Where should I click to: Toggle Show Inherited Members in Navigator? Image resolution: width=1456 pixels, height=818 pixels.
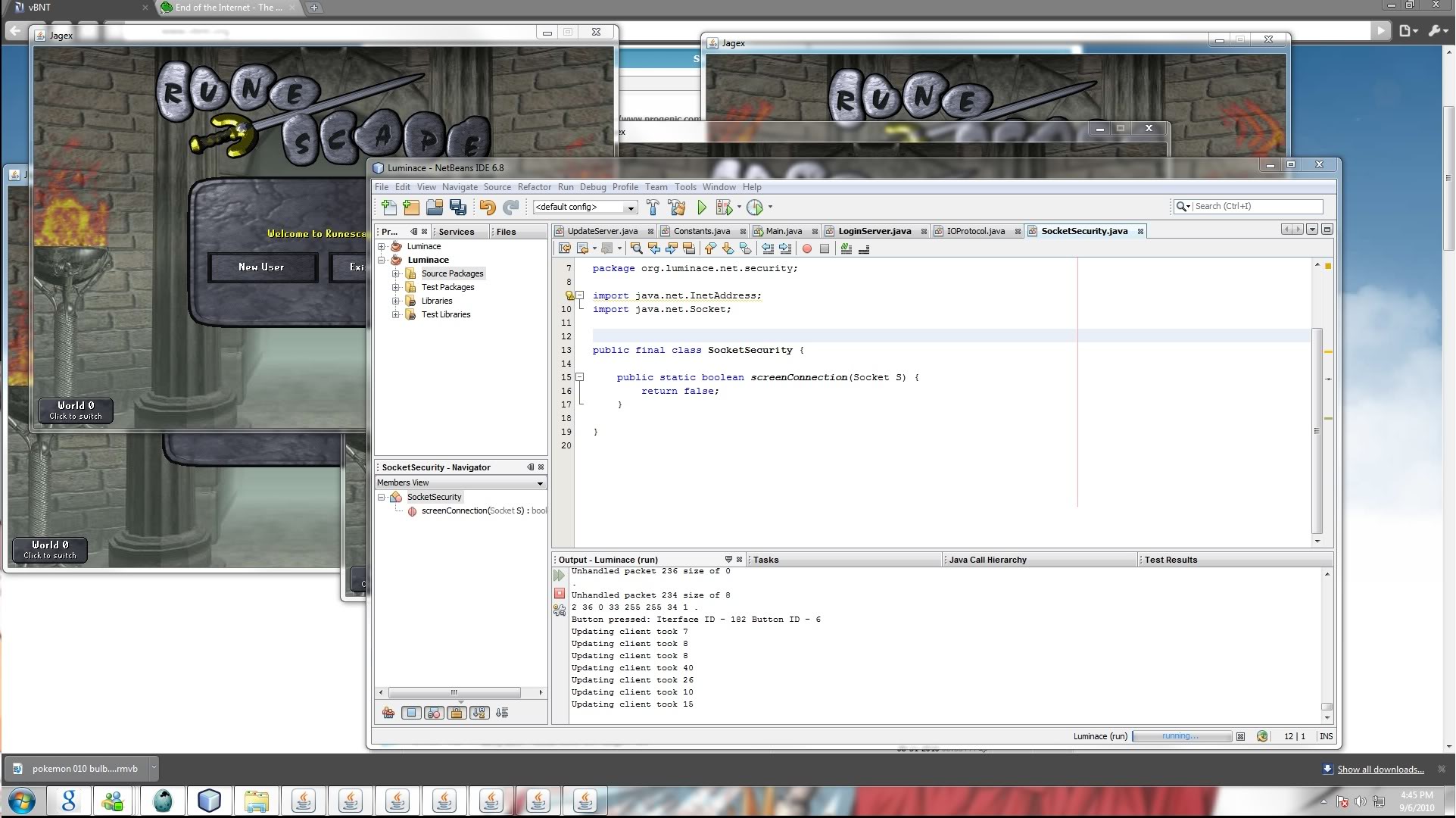point(388,713)
